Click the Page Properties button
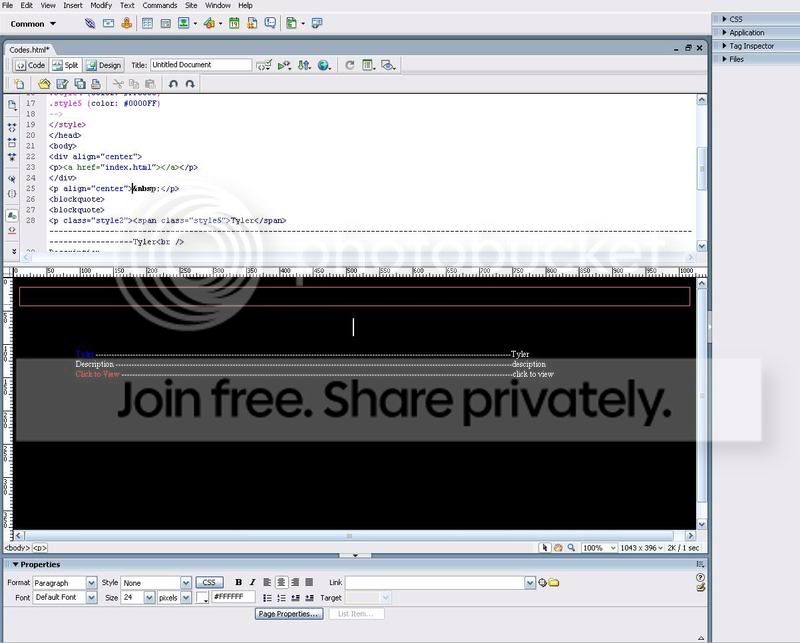Screen dimensions: 800x643 tap(289, 614)
